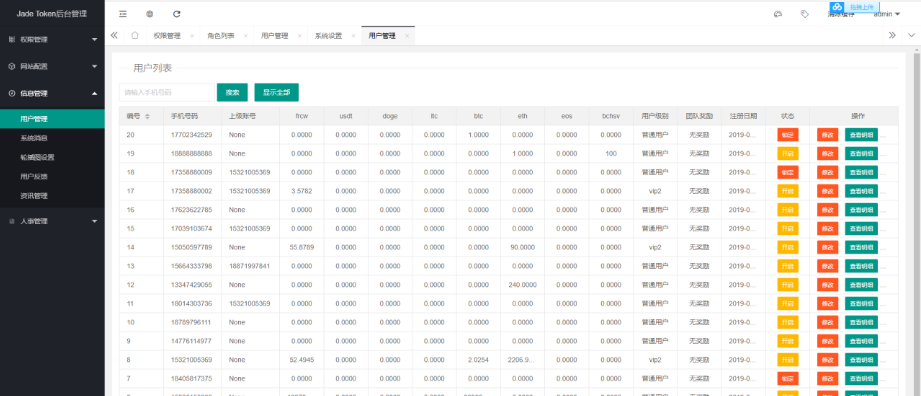Screen dimensions: 921x396
Task: Toggle 开启 status for user 16
Action: coord(788,210)
